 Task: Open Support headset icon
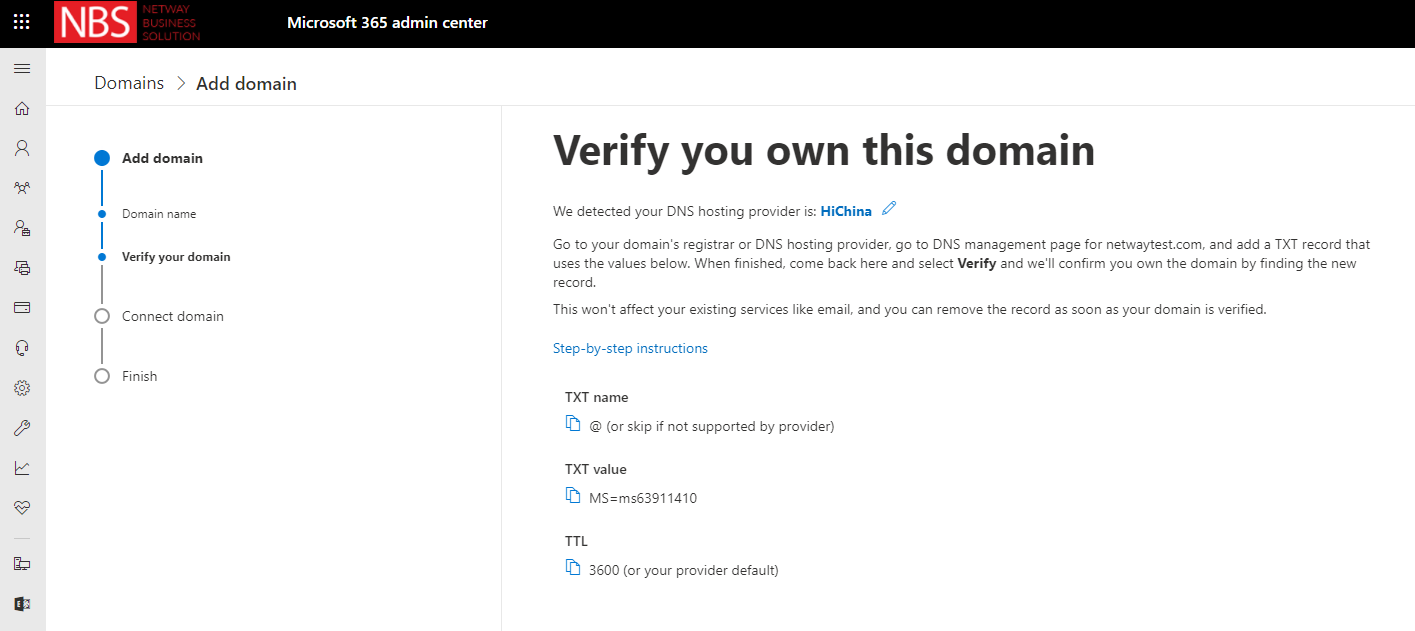point(22,348)
